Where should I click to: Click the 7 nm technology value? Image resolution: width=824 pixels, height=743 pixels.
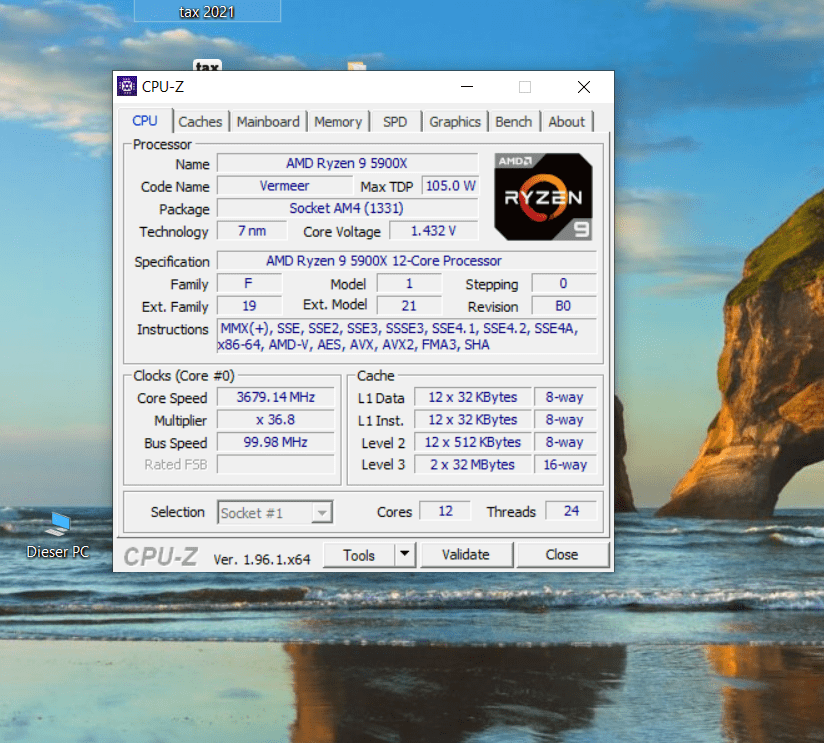252,231
